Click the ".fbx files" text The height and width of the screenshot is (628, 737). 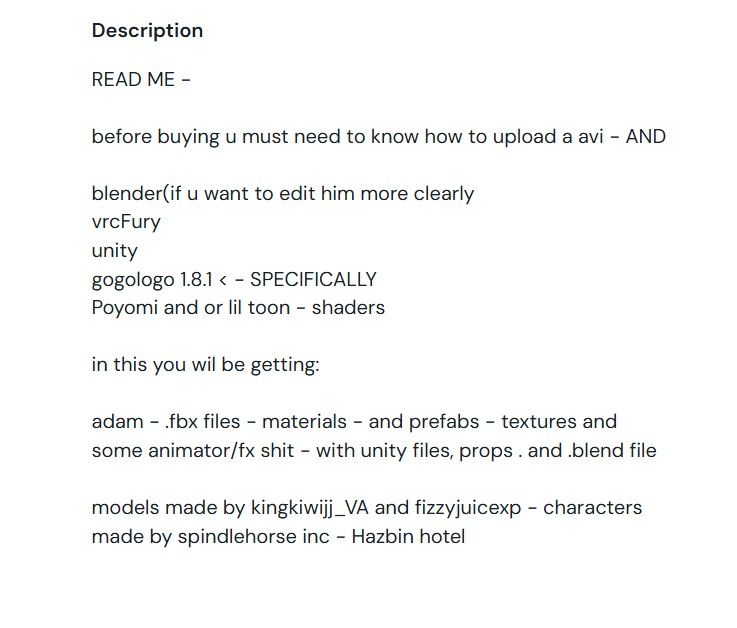[203, 422]
